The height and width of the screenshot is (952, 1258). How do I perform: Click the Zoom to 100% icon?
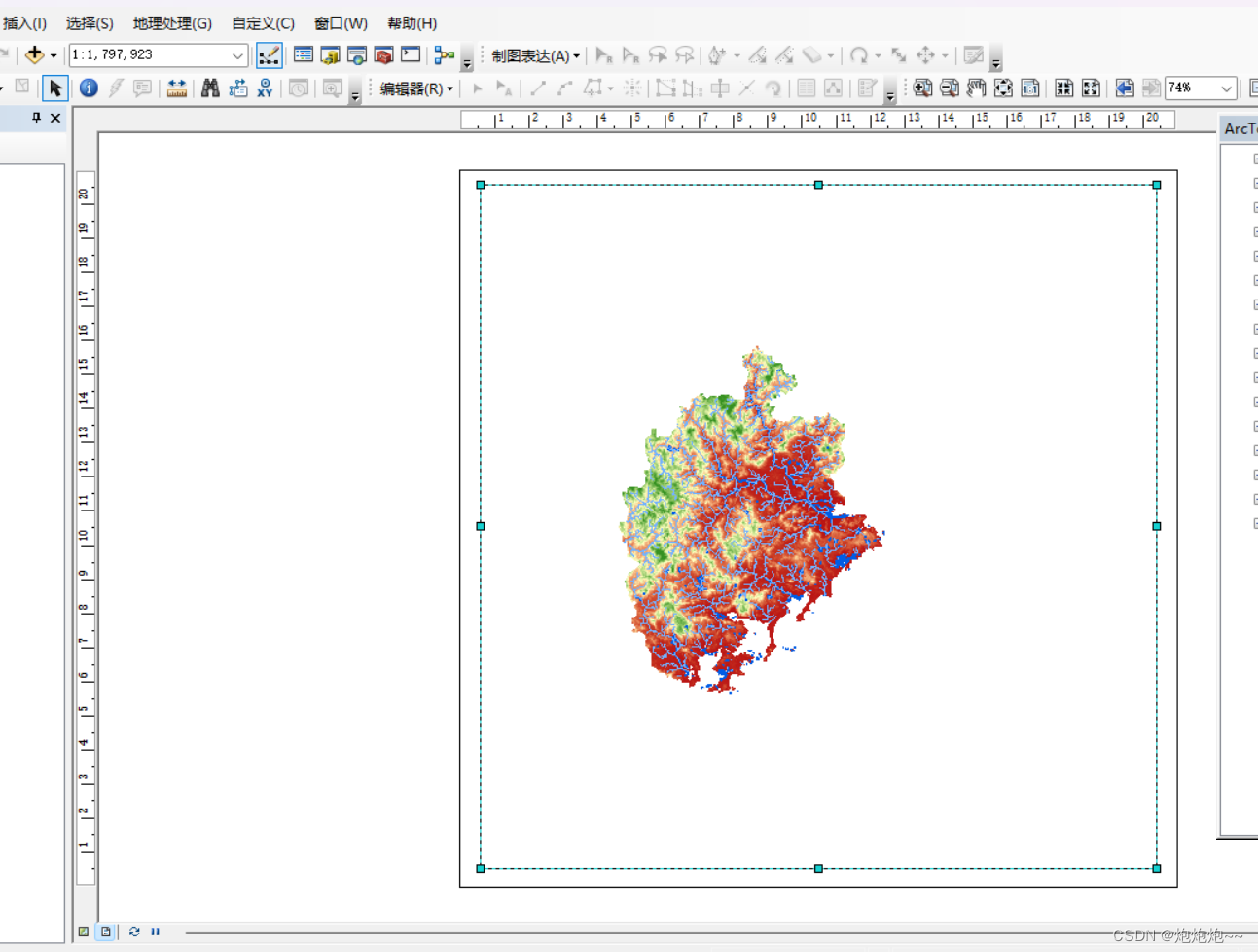pos(1030,88)
